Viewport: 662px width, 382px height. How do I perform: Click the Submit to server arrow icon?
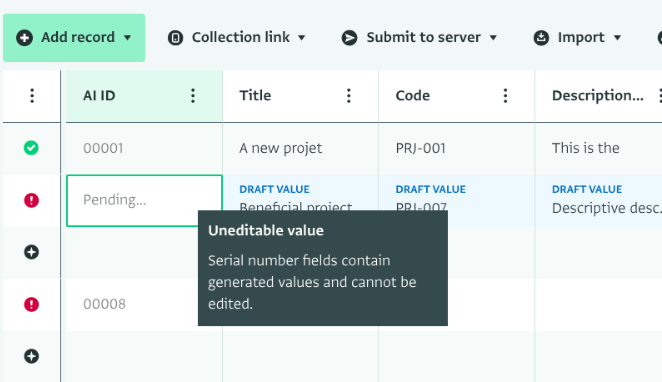[x=349, y=38]
